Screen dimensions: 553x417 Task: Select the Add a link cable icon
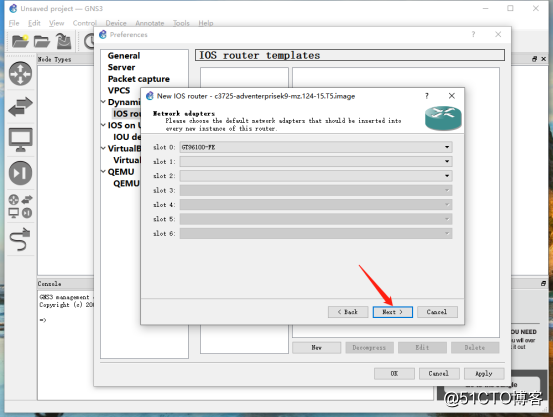pos(20,239)
